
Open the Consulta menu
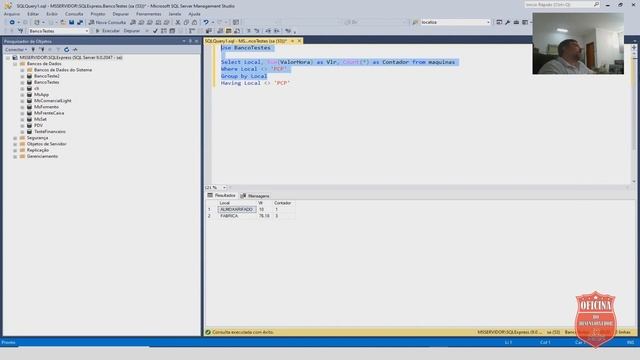tap(74, 14)
